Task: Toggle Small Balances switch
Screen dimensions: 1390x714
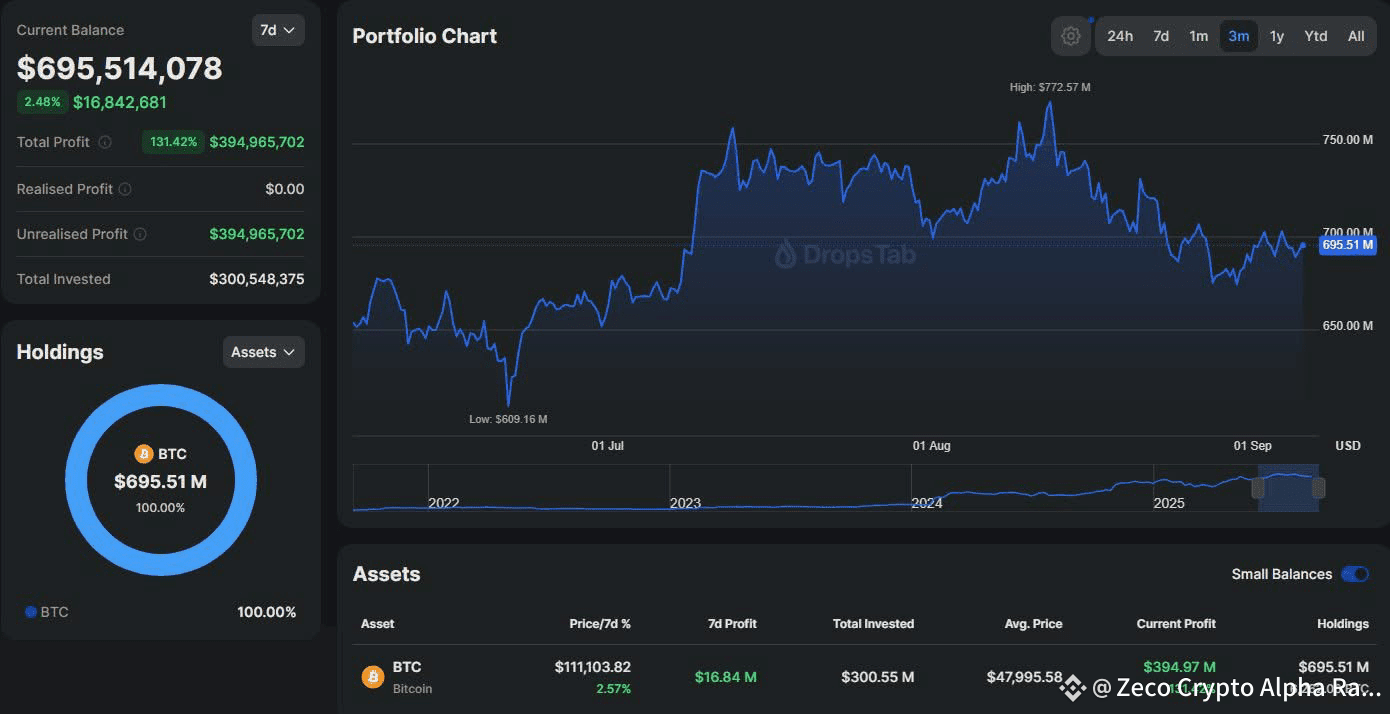Action: click(1355, 574)
